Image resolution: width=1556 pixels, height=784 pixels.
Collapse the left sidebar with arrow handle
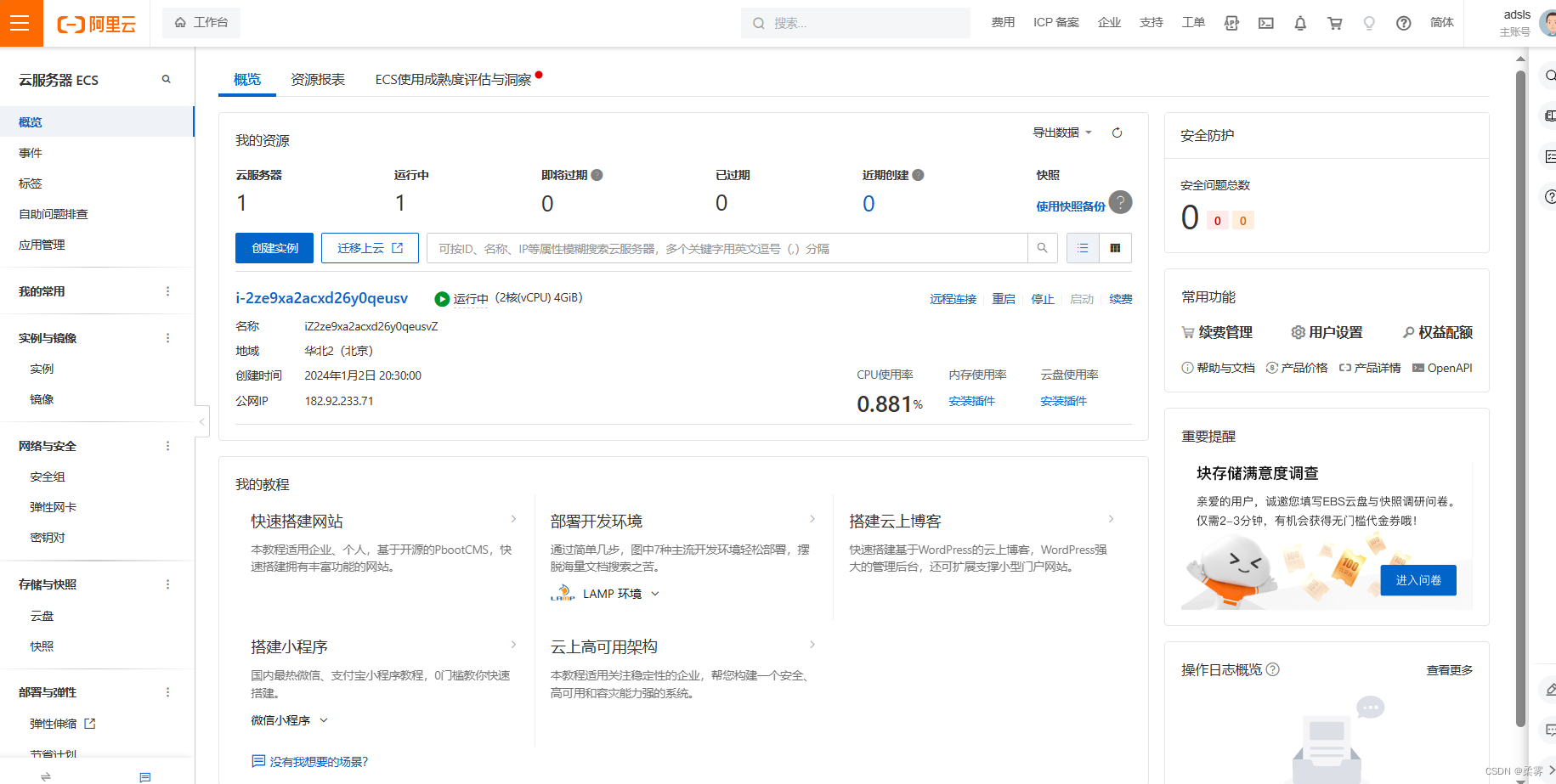coord(202,421)
